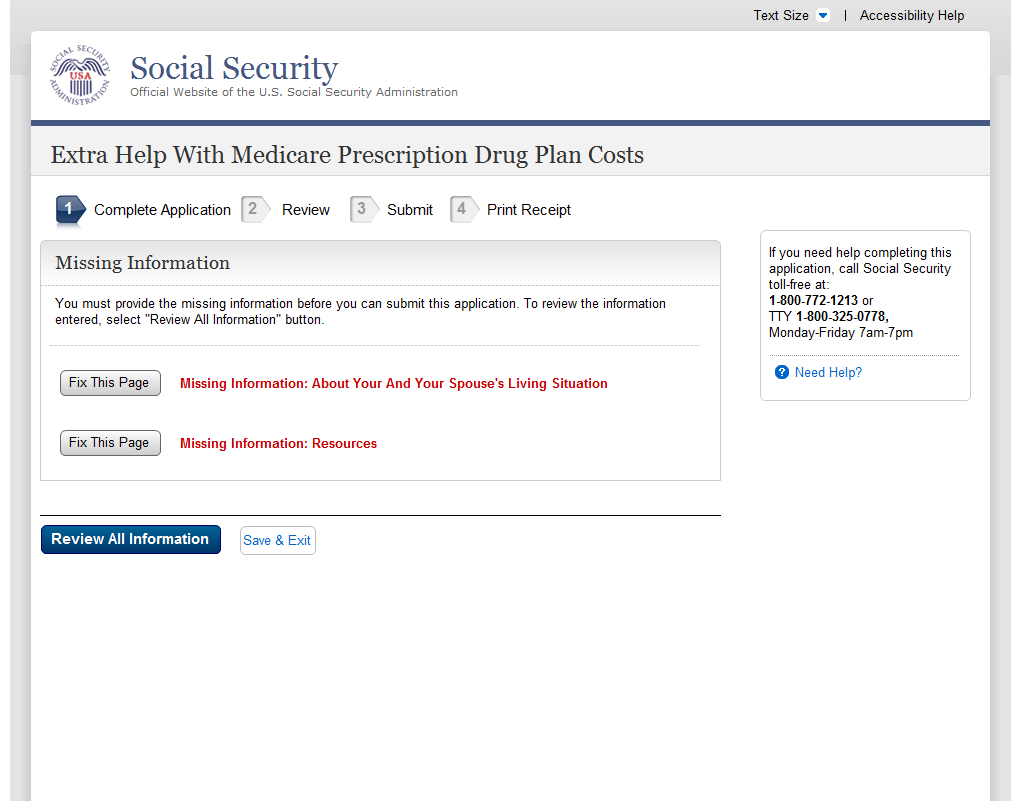Click the Save & Exit button
1018x808 pixels.
(277, 540)
